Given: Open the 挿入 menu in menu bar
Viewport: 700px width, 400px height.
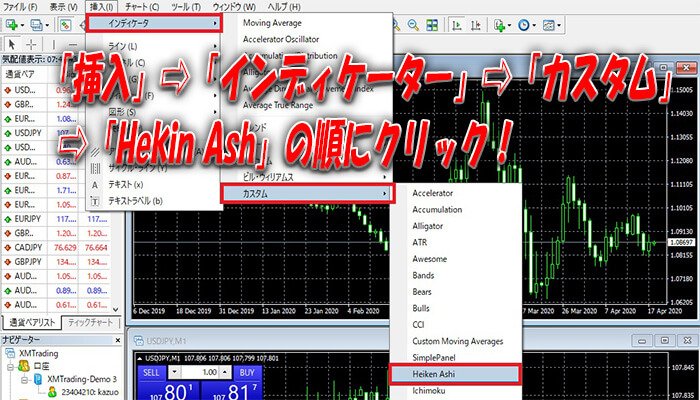Looking at the screenshot, I should point(101,6).
